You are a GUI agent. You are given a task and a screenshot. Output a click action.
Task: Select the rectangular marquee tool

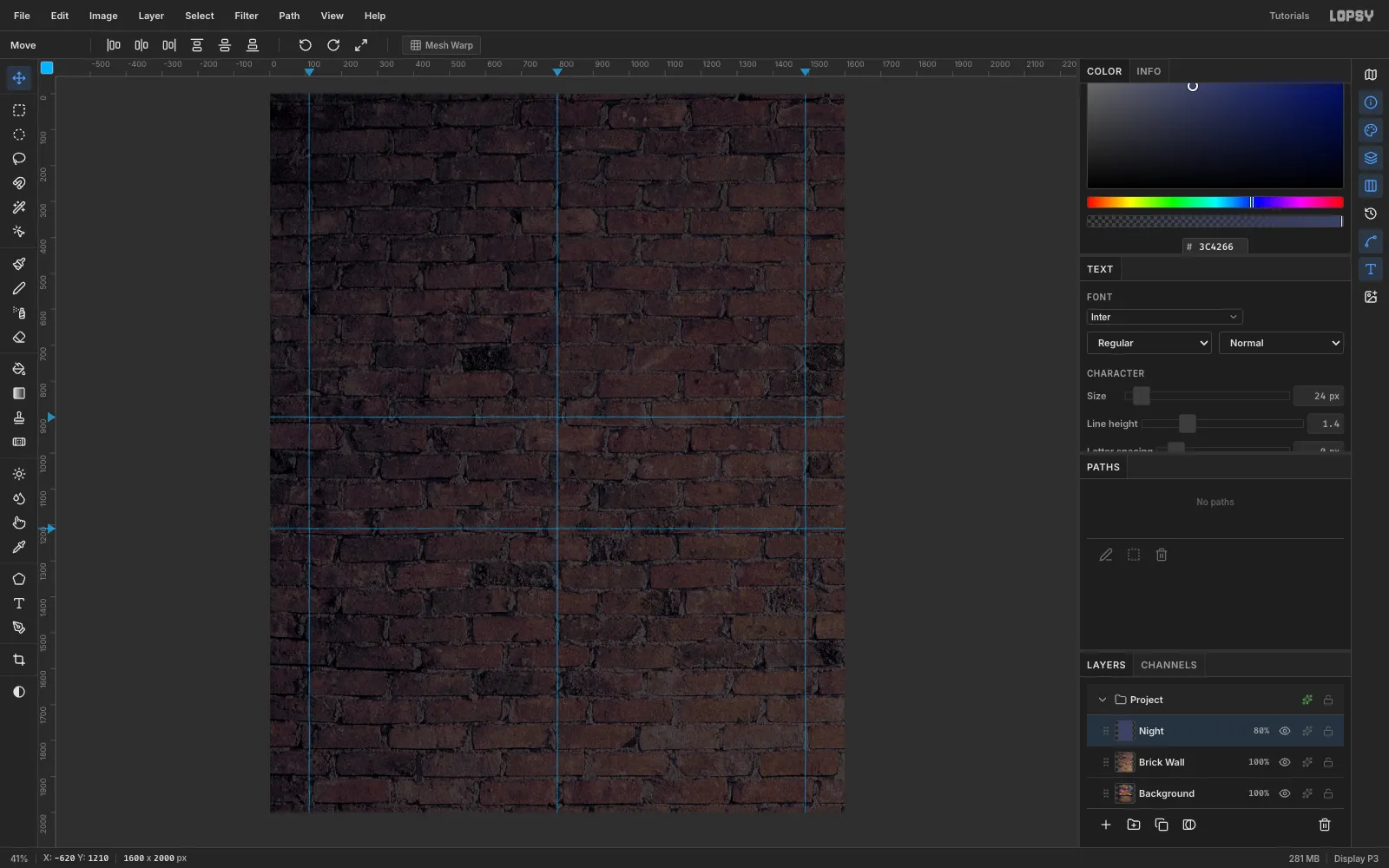[19, 110]
